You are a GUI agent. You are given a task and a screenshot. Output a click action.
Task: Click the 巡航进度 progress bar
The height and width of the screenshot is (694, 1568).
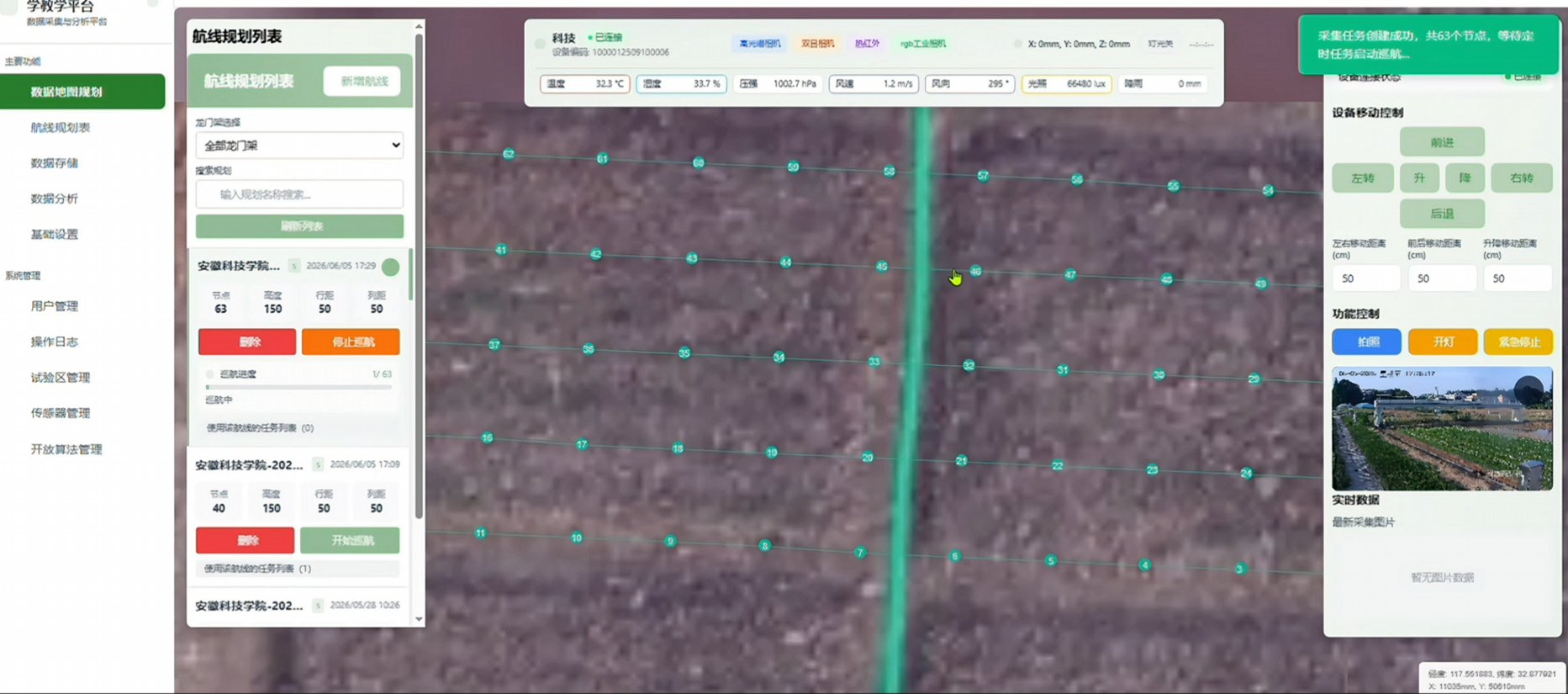[x=298, y=387]
